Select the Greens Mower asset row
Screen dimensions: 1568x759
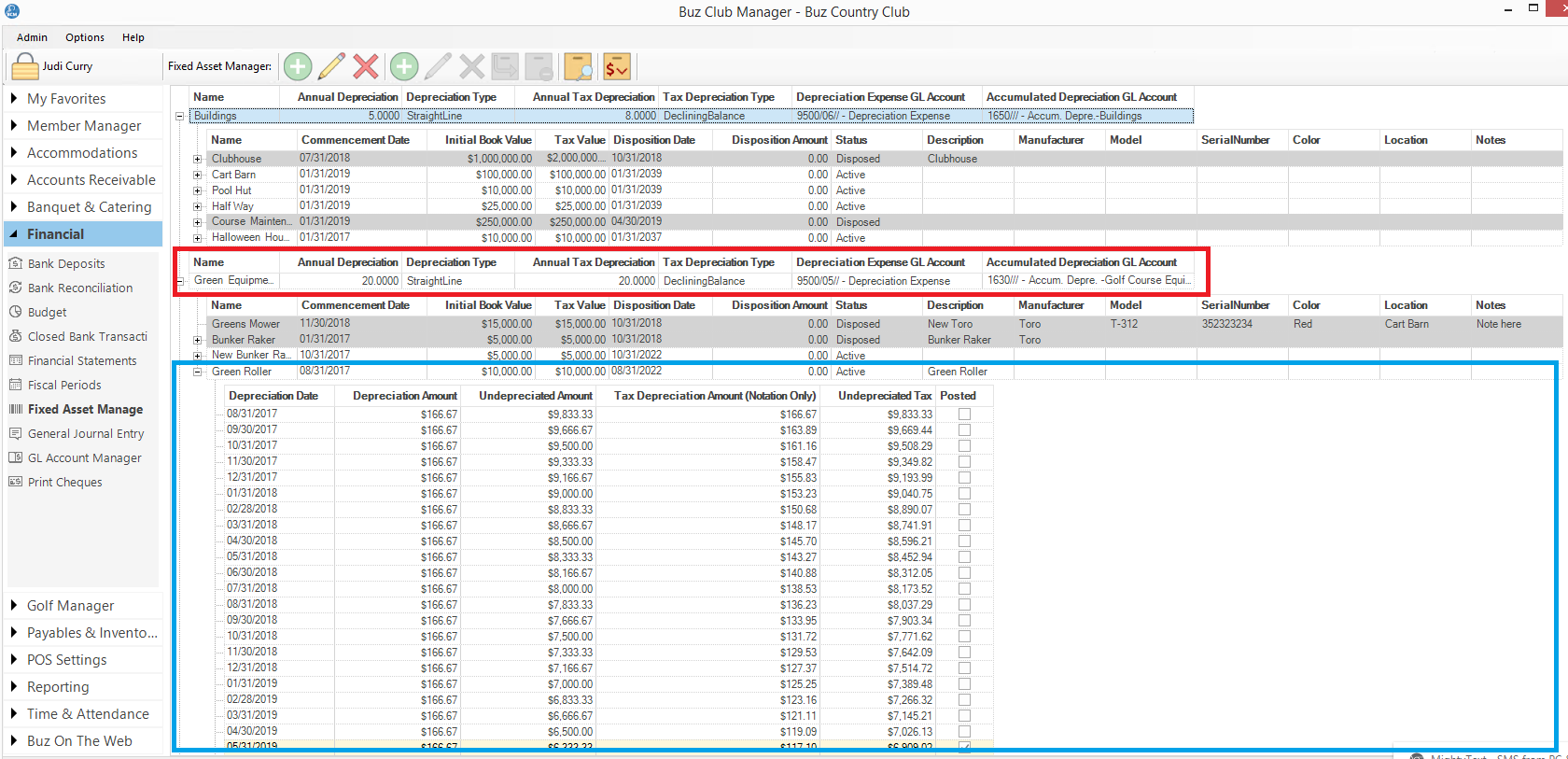click(245, 324)
